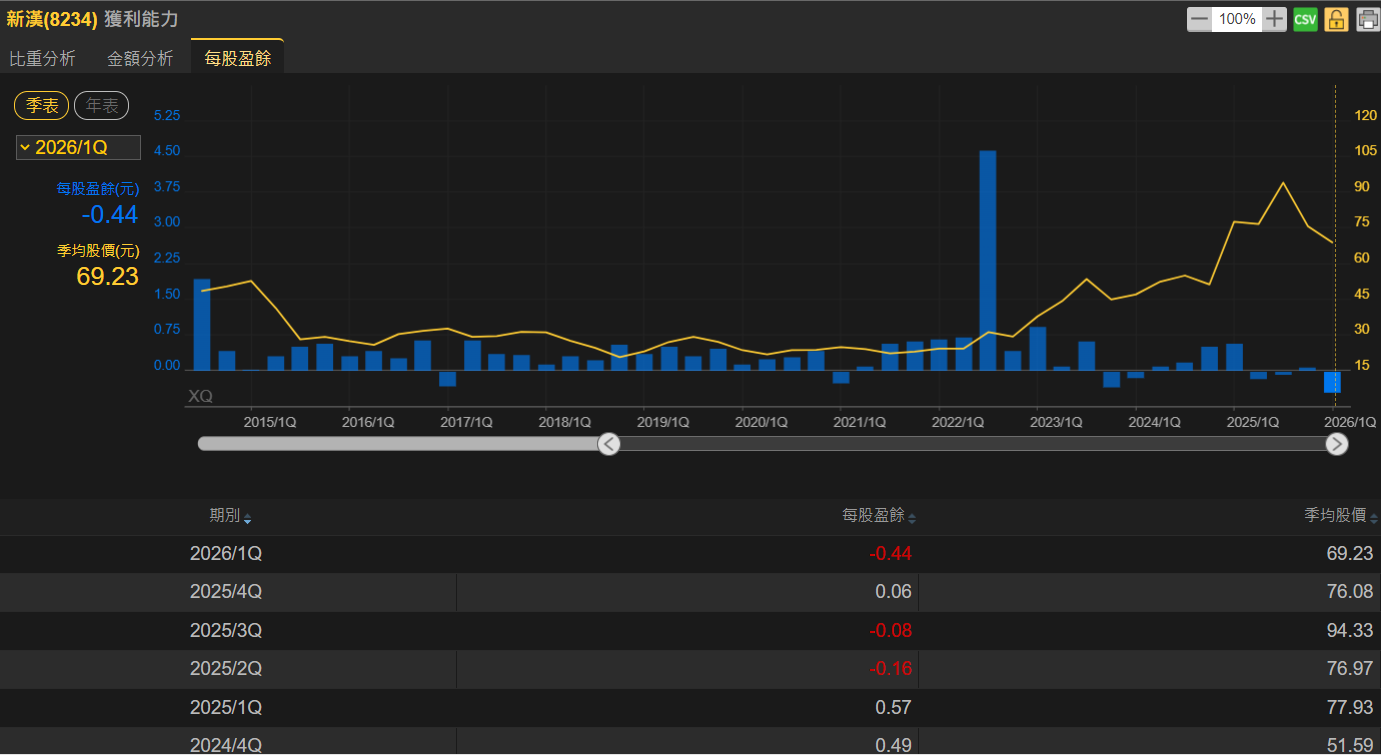Click the left chart range handle arrow
Viewport: 1381px width, 755px height.
point(609,444)
